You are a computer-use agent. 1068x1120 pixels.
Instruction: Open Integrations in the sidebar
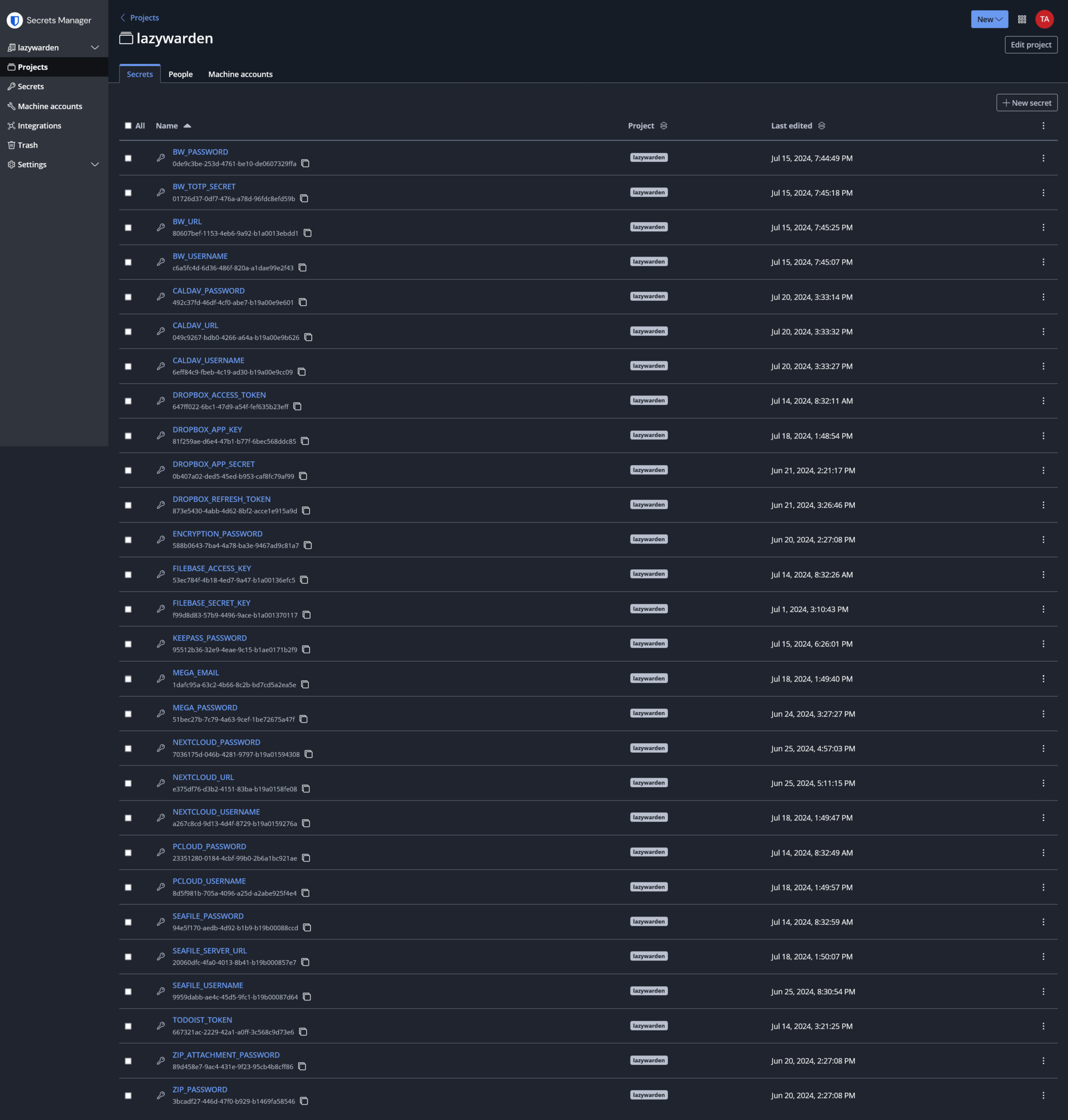click(39, 126)
